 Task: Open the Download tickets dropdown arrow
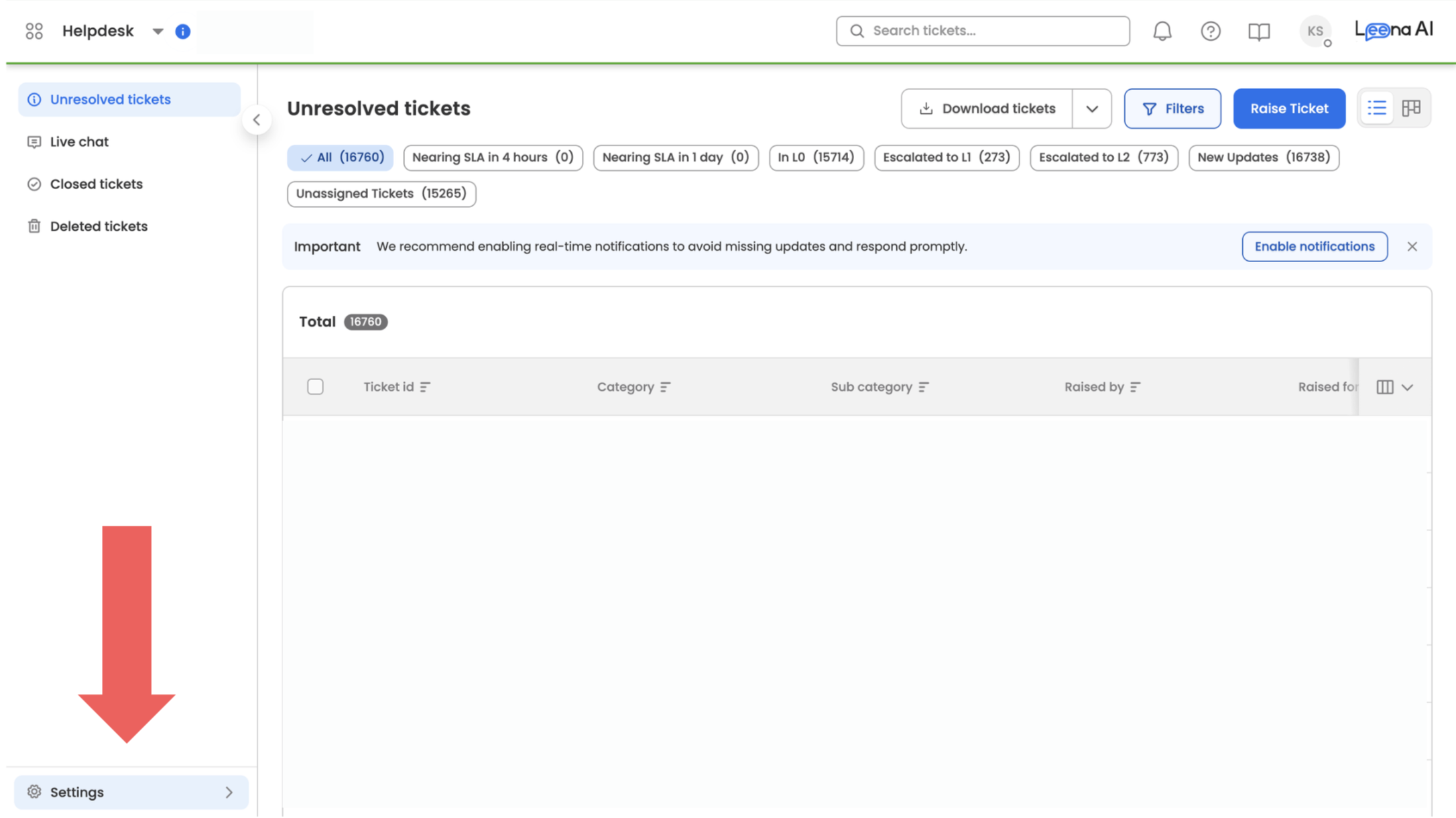pos(1091,109)
